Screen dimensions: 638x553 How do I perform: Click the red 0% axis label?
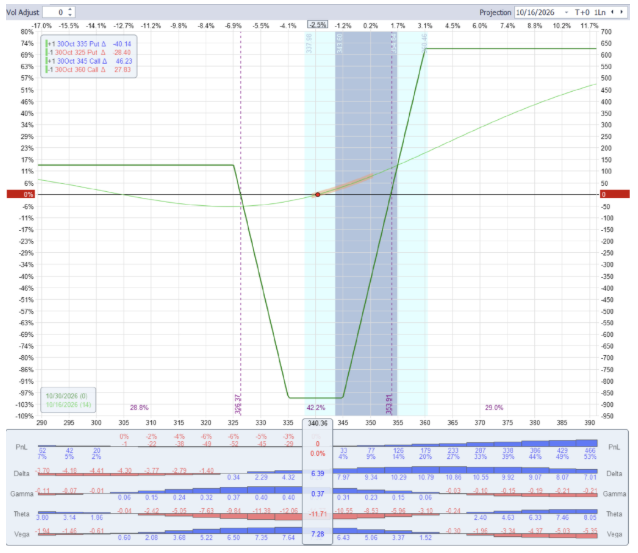pos(20,195)
